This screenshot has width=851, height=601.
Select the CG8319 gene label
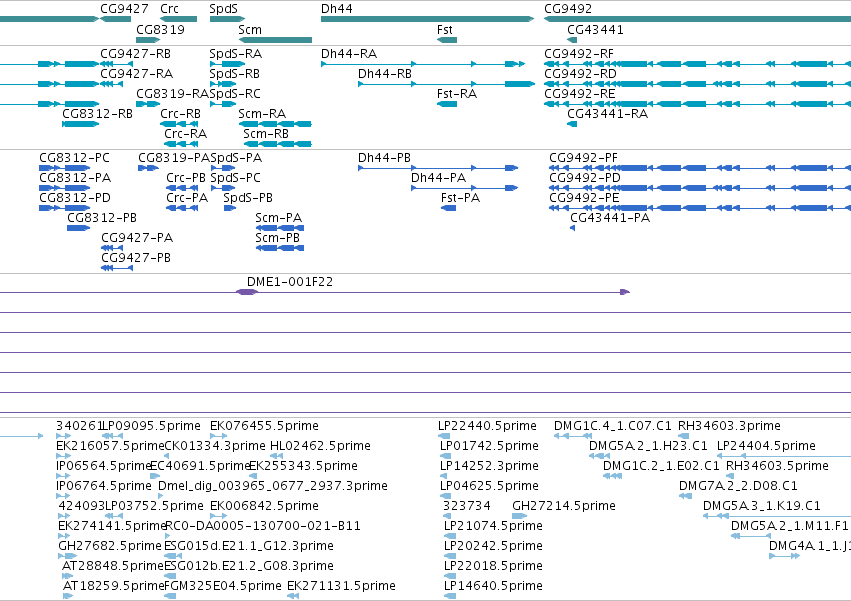pyautogui.click(x=160, y=30)
